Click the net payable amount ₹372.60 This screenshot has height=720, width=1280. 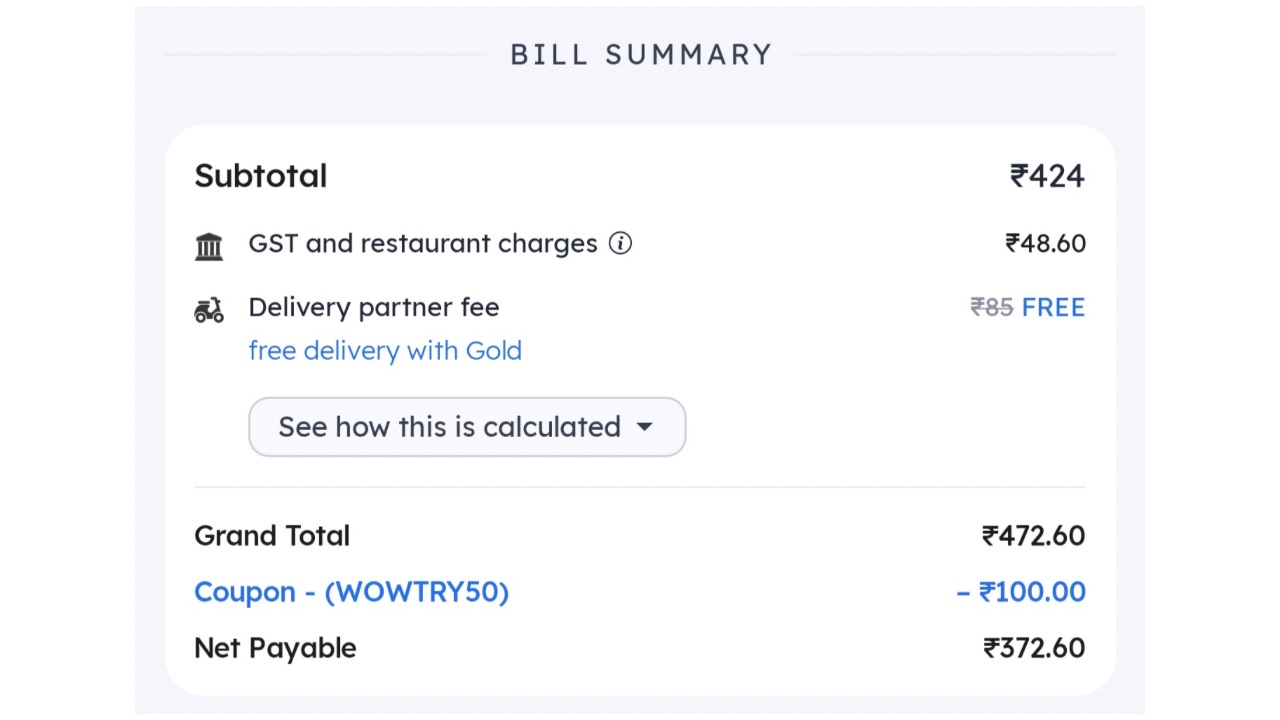point(1034,648)
